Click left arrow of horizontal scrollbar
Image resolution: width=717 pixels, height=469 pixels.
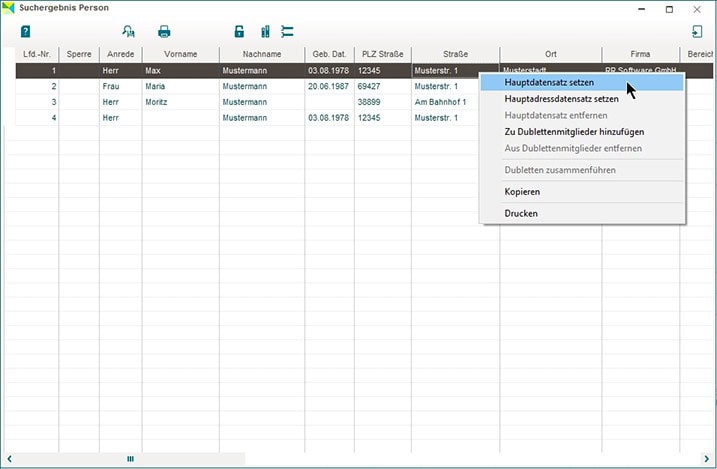(x=9, y=459)
